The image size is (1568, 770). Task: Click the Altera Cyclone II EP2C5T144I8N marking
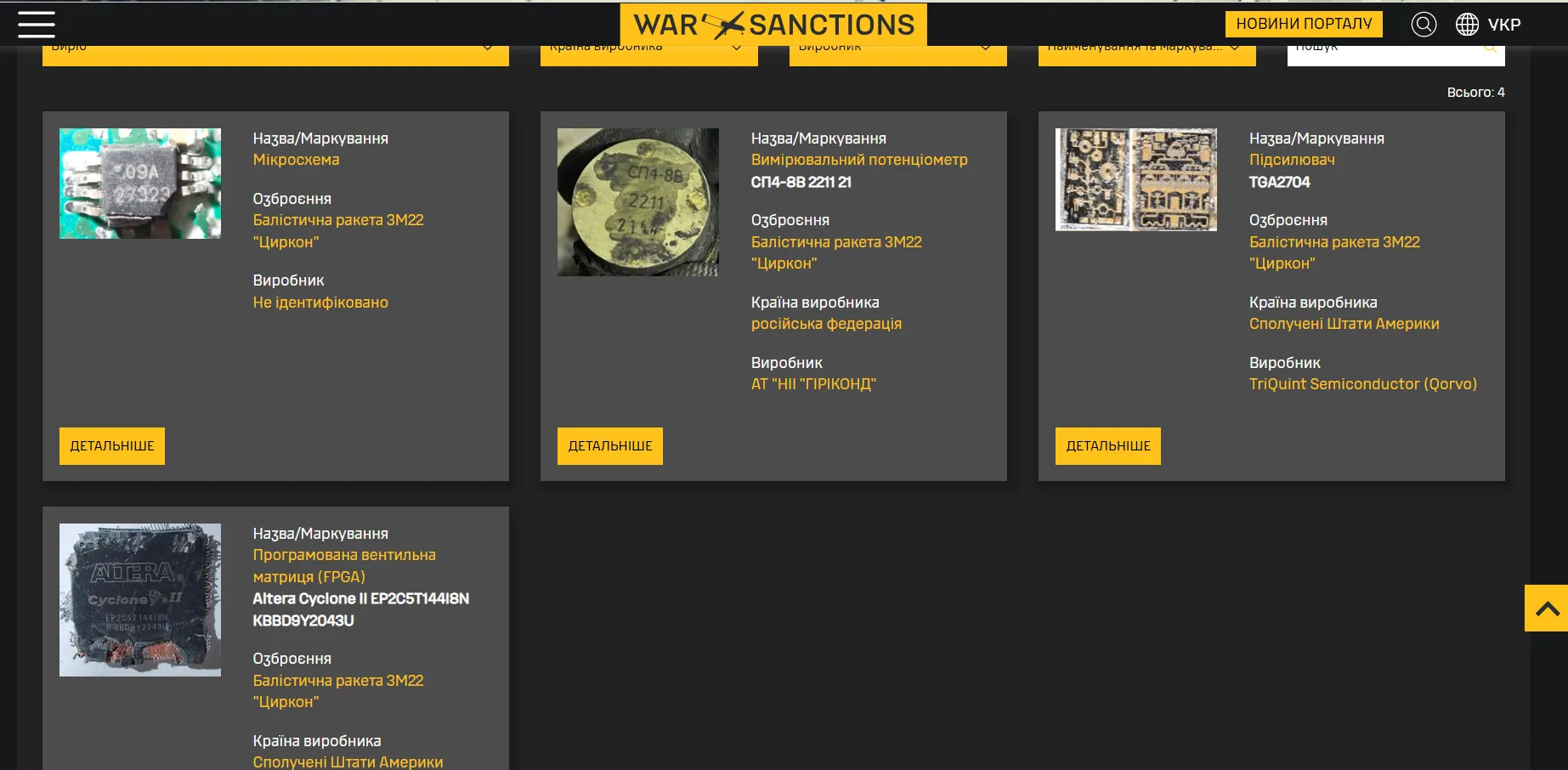pos(361,609)
